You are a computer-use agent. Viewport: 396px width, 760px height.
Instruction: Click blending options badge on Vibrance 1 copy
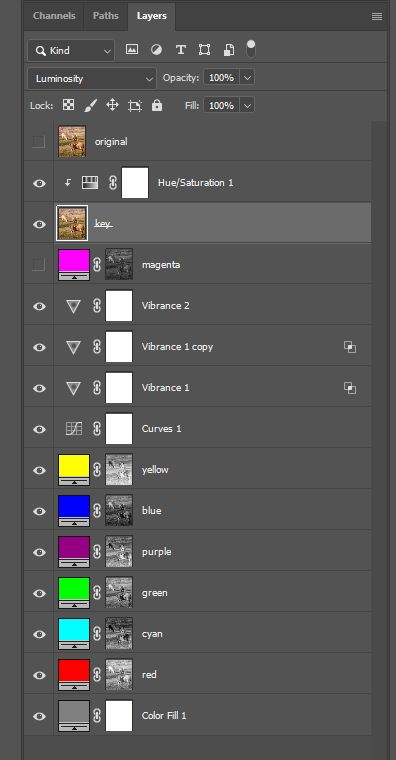pyautogui.click(x=350, y=347)
